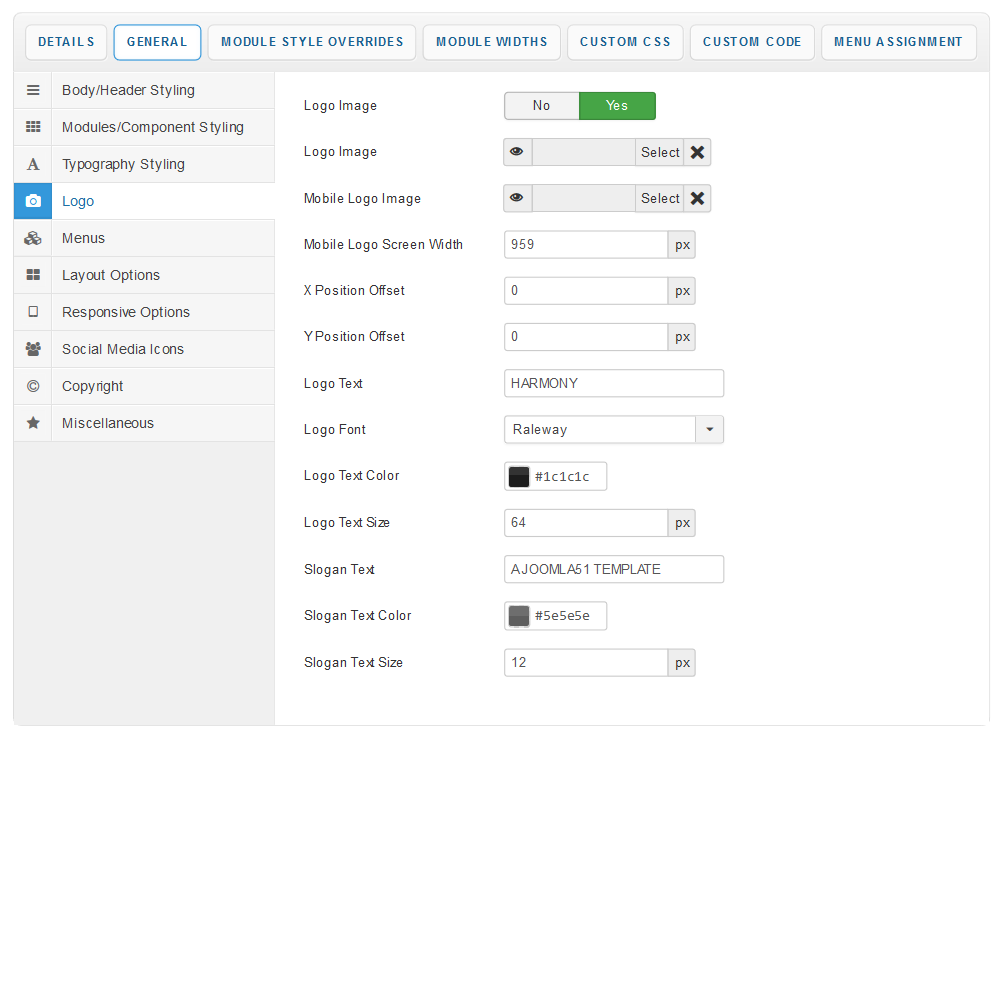Click the star icon beside Miscellaneous
Screen dimensions: 1005x1005
(33, 423)
